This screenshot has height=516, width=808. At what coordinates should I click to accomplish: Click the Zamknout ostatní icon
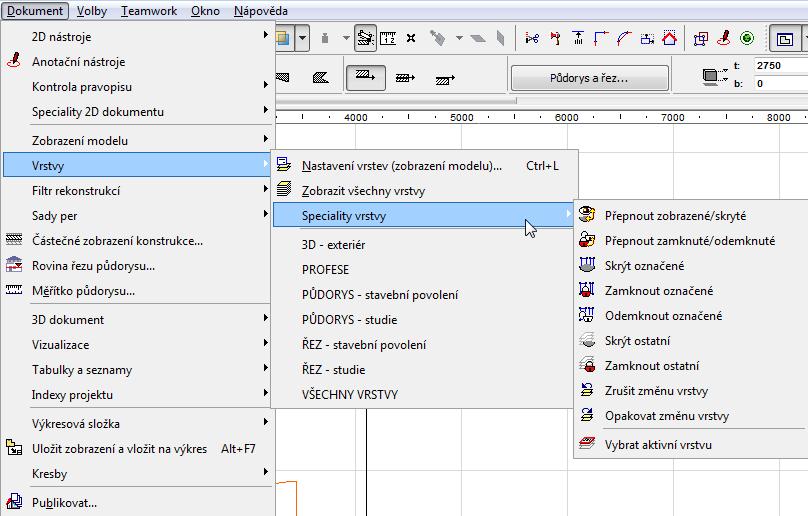click(586, 365)
